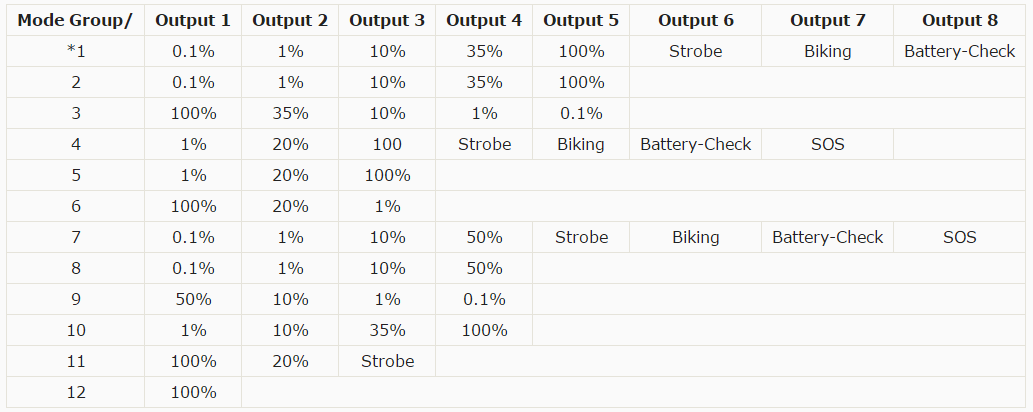Image resolution: width=1033 pixels, height=412 pixels.
Task: Click the 100% cell in mode group 12
Action: (x=193, y=392)
